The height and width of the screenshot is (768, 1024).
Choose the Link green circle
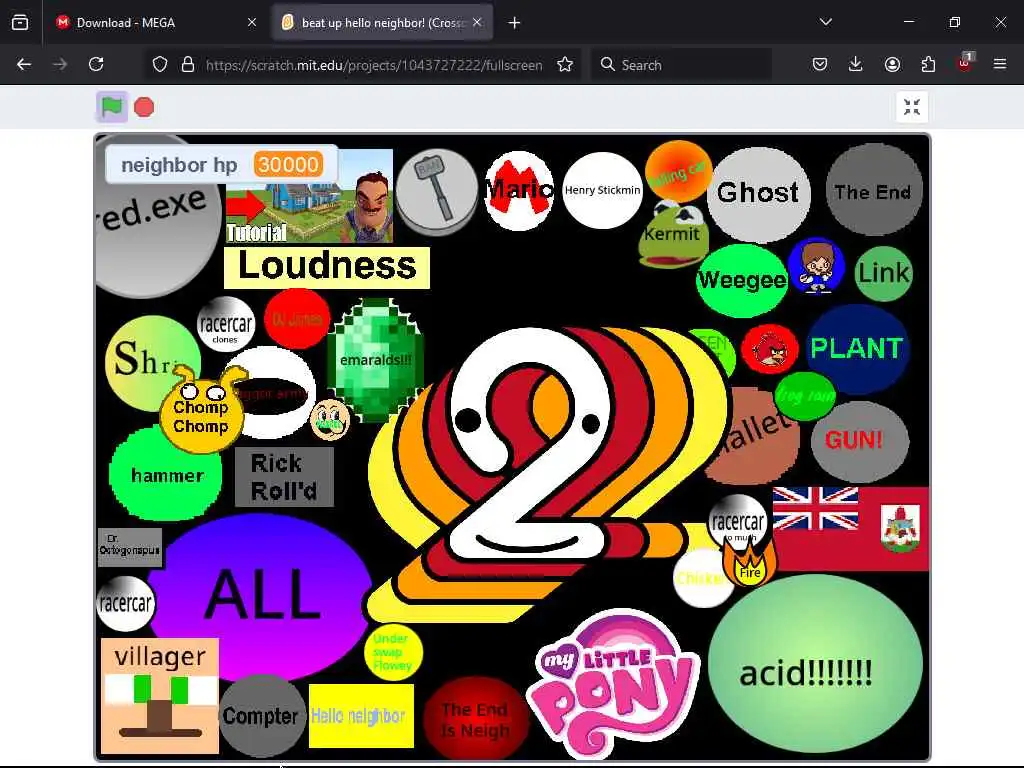884,273
